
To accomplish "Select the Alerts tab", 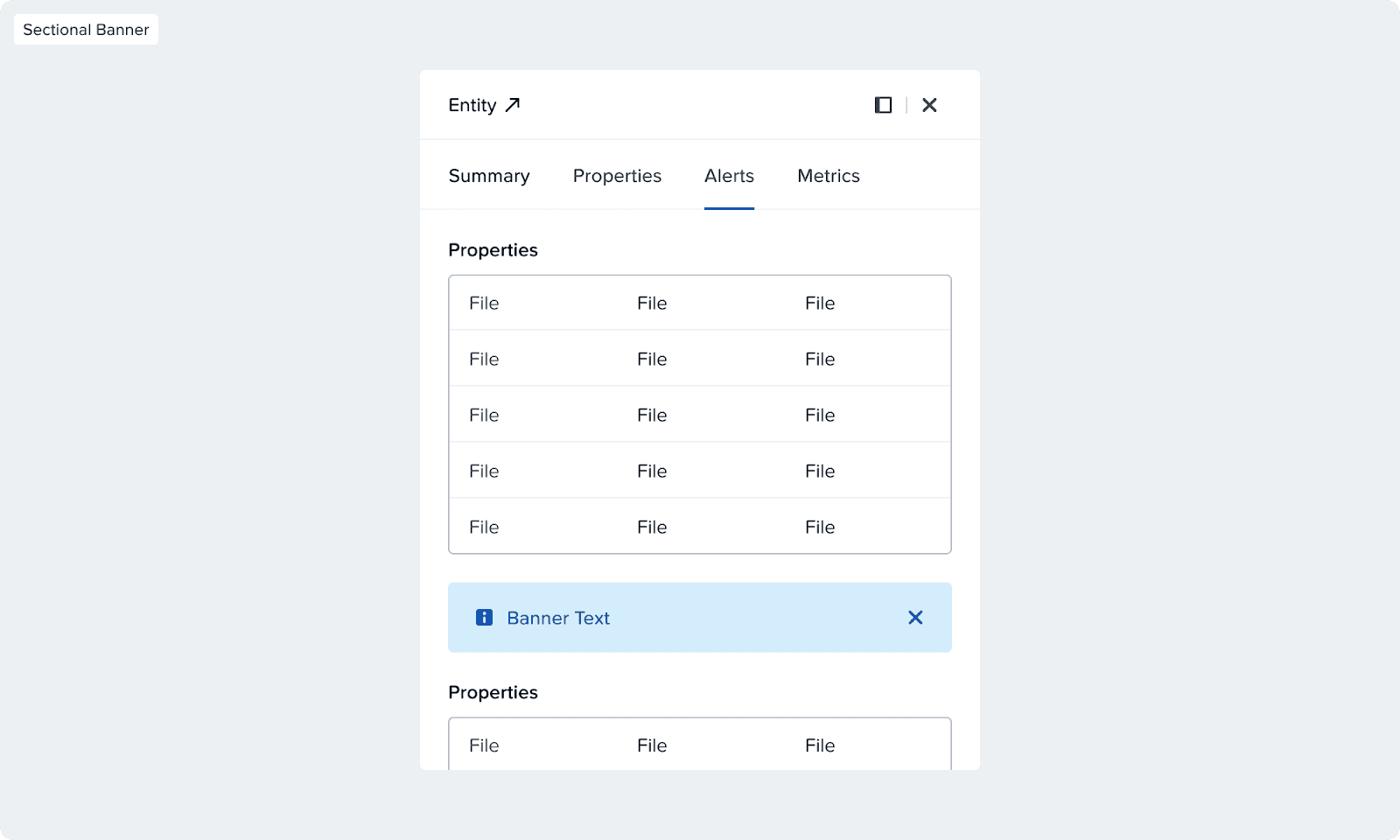I will (729, 176).
